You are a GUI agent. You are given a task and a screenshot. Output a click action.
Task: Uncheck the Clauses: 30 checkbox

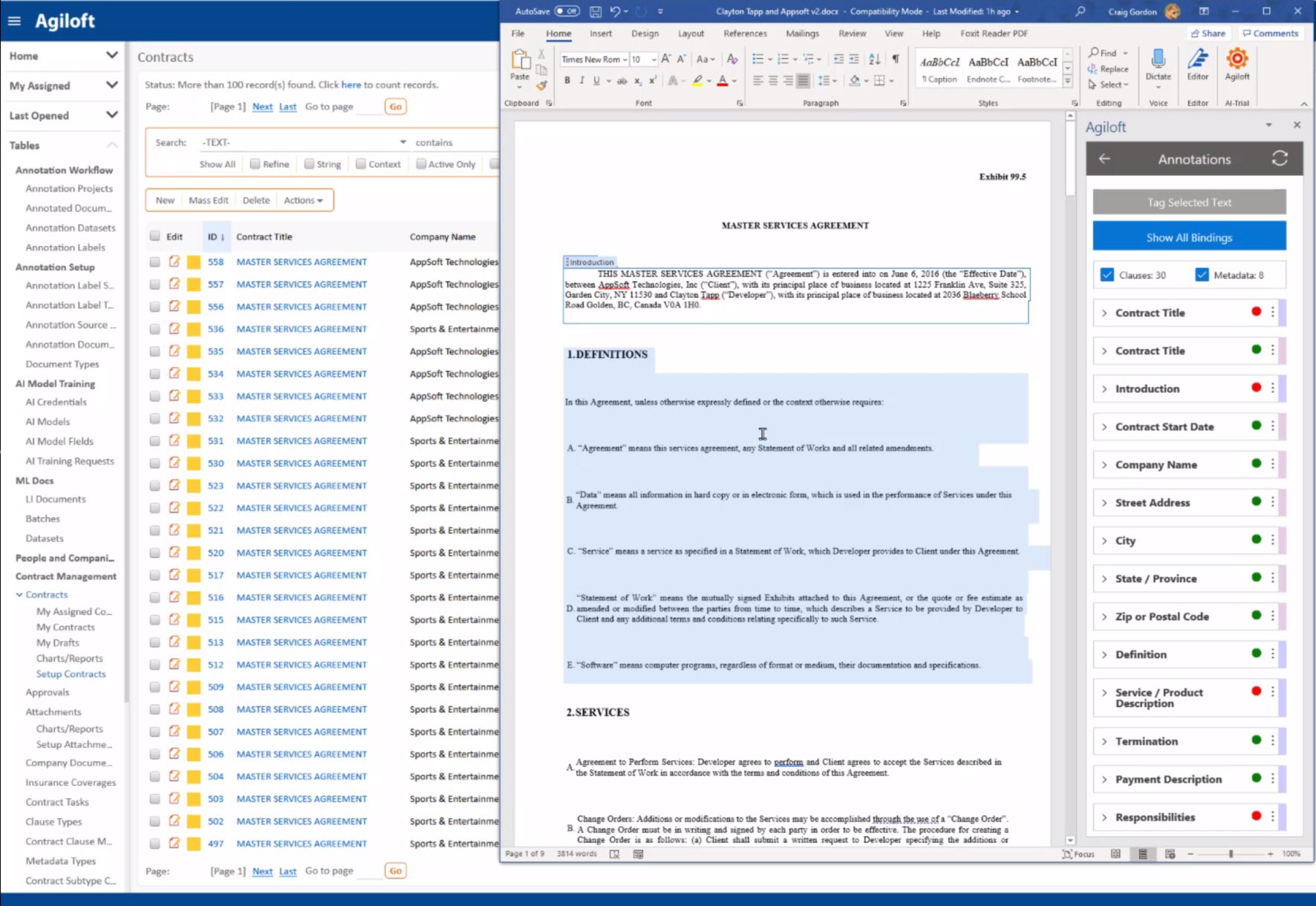[x=1107, y=275]
